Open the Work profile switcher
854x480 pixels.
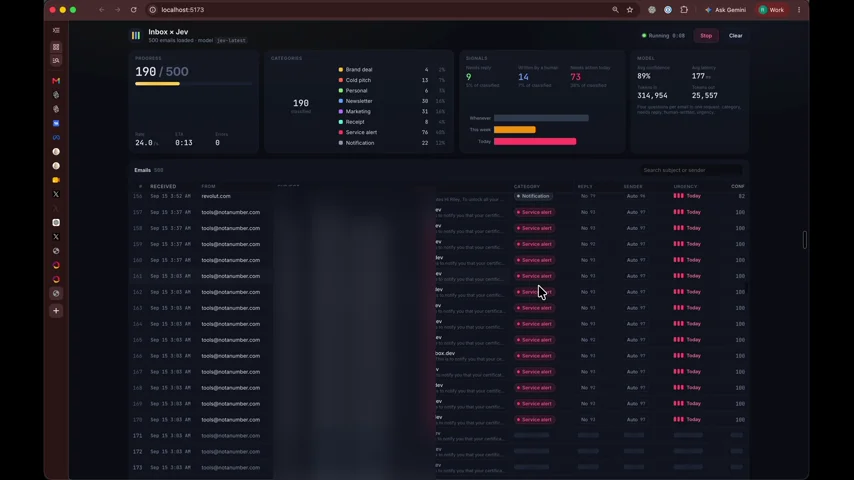pos(771,10)
